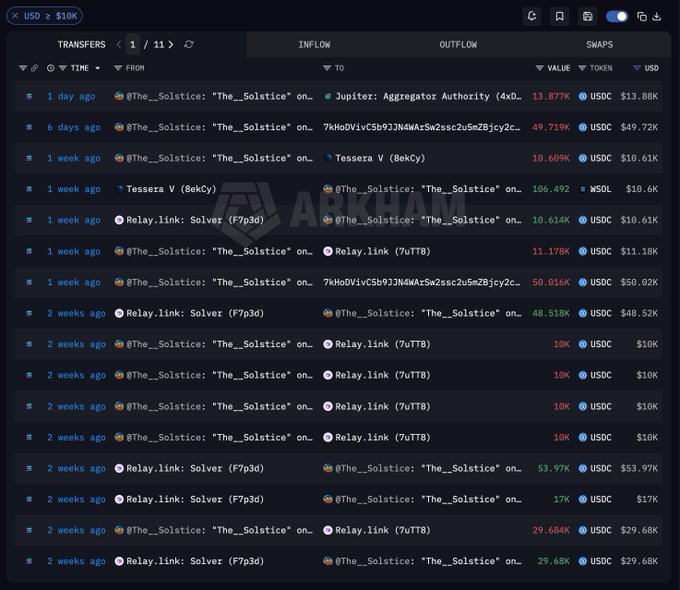Open the USD column filter
The height and width of the screenshot is (590, 680).
click(637, 68)
